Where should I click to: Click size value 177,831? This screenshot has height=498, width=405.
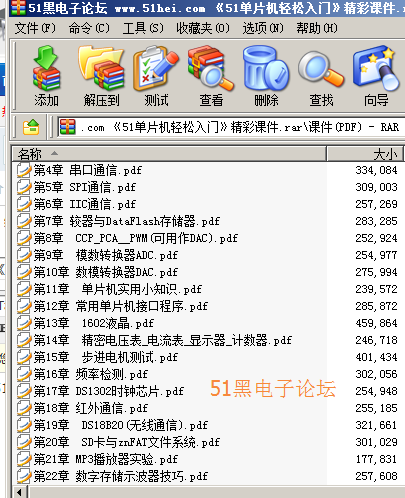(376, 459)
